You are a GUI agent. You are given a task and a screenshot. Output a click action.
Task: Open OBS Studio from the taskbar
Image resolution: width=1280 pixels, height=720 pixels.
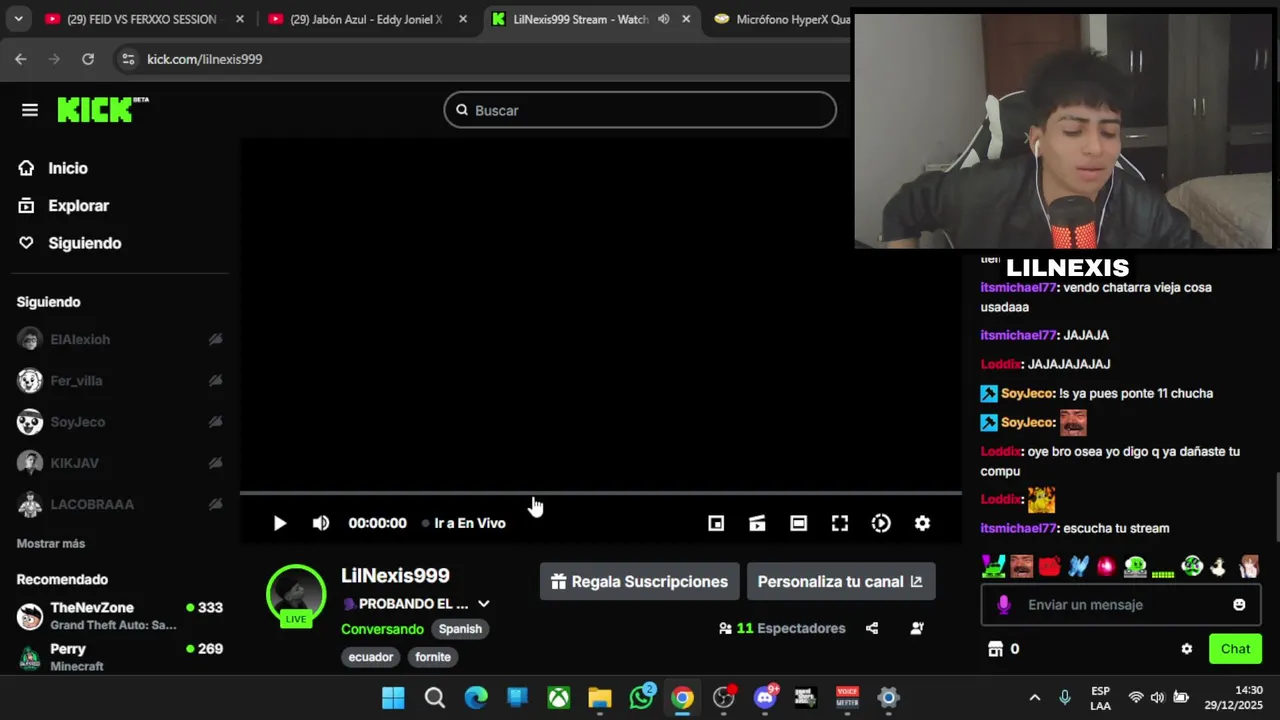(x=723, y=697)
